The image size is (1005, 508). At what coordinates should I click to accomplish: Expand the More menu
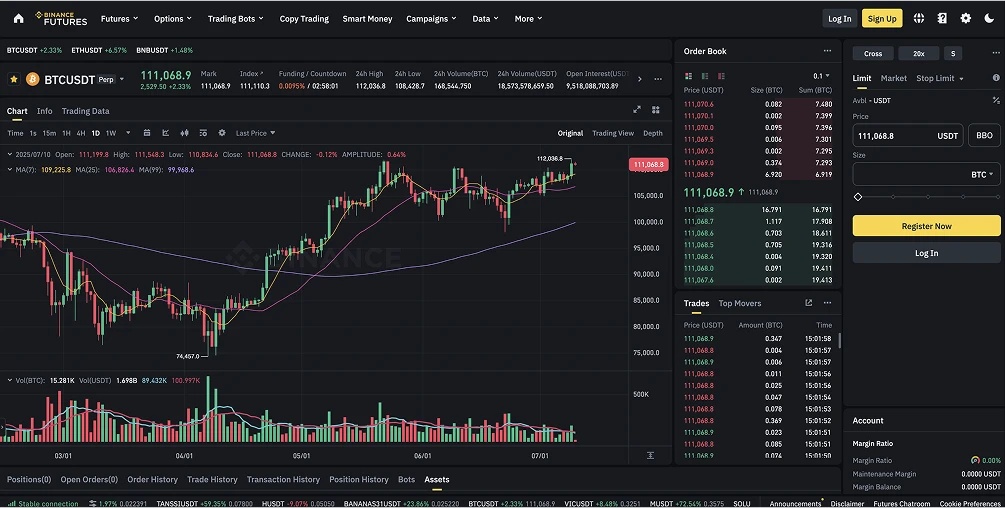point(528,19)
